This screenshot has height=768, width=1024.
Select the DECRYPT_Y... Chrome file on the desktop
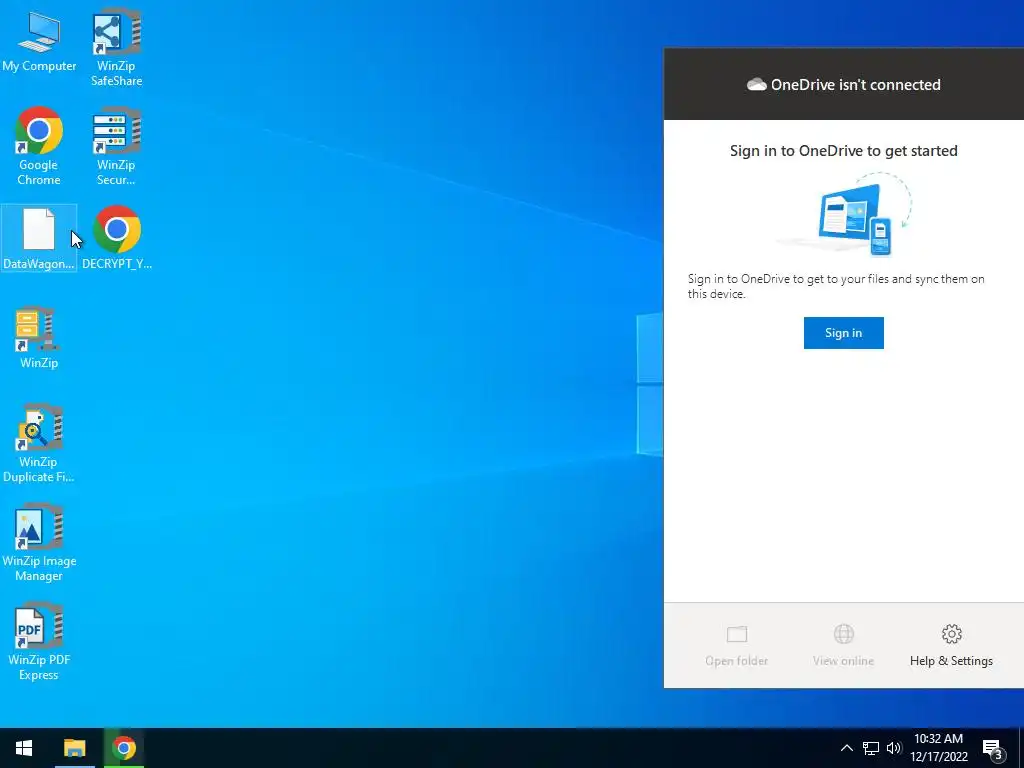click(117, 238)
